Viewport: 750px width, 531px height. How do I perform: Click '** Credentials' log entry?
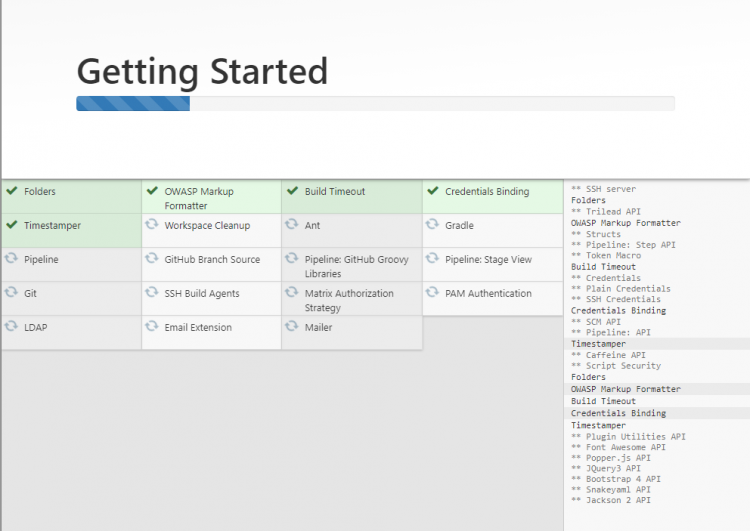tap(606, 278)
